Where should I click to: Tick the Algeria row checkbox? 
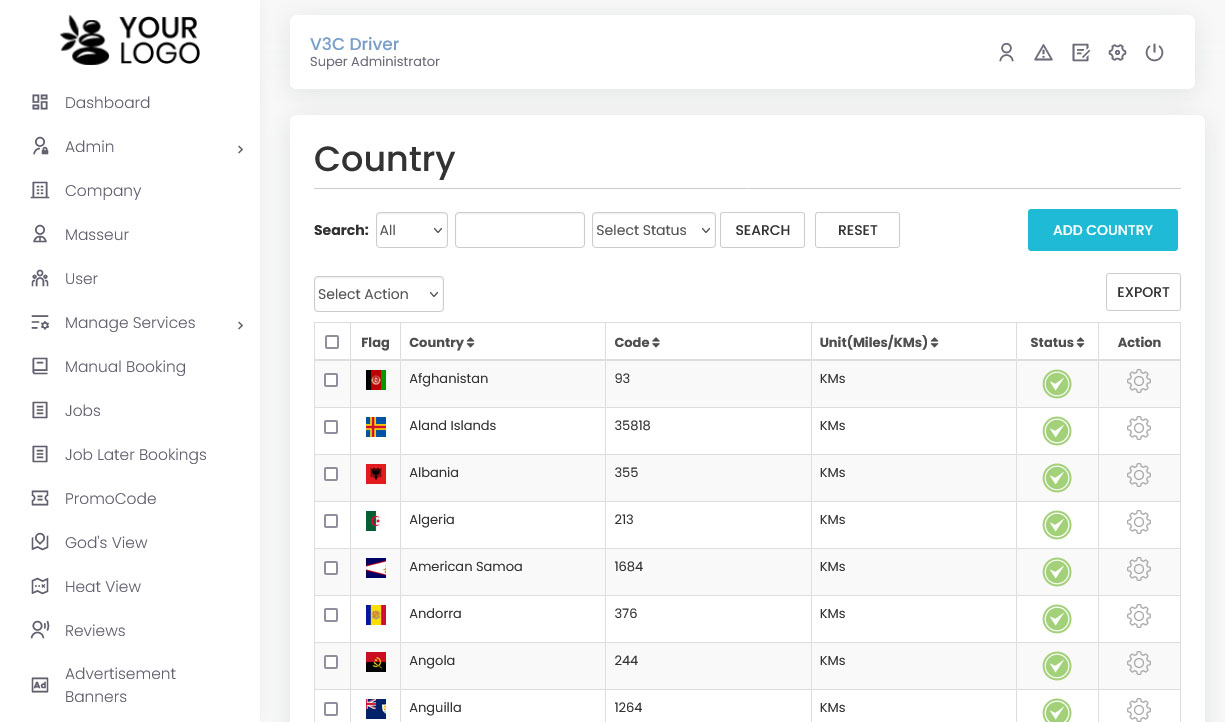click(331, 521)
